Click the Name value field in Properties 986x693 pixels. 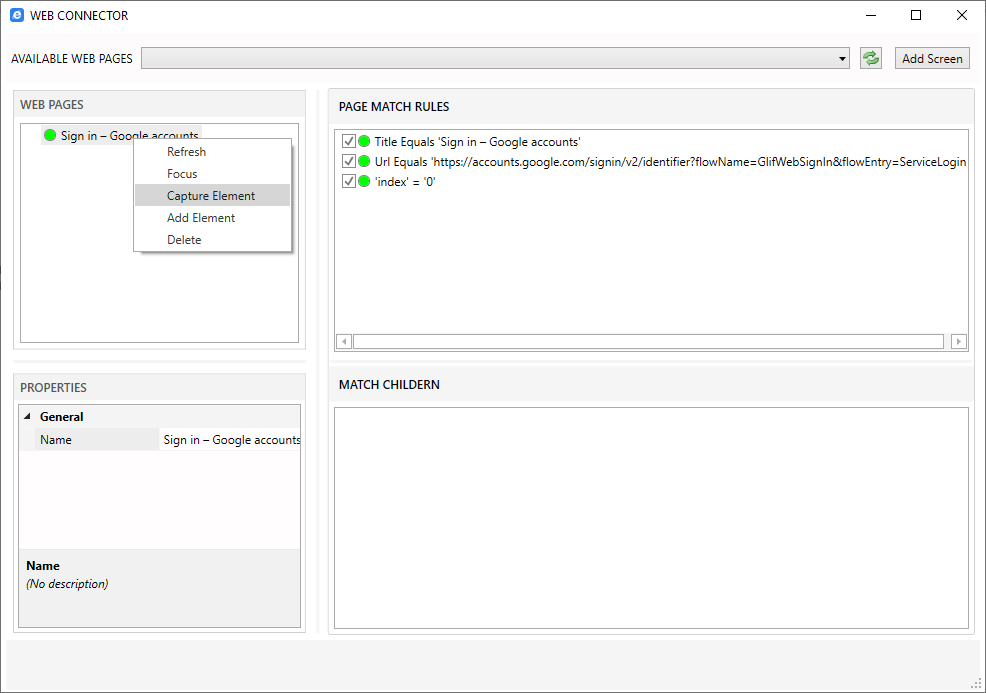230,439
